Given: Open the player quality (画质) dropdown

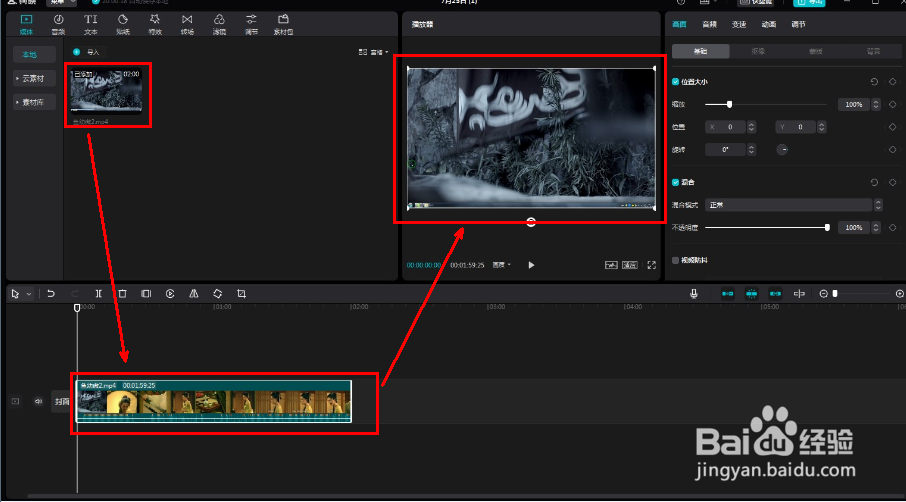Looking at the screenshot, I should tap(502, 265).
